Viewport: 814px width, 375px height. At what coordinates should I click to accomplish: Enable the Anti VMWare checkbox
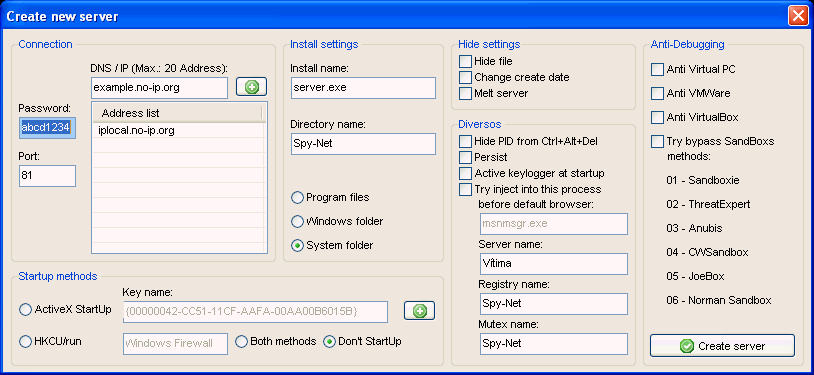tap(657, 93)
